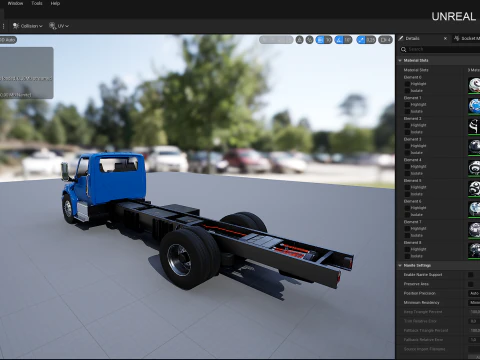This screenshot has width=480, height=360.
Task: Open Element 7 material thumbnail
Action: [x=474, y=230]
